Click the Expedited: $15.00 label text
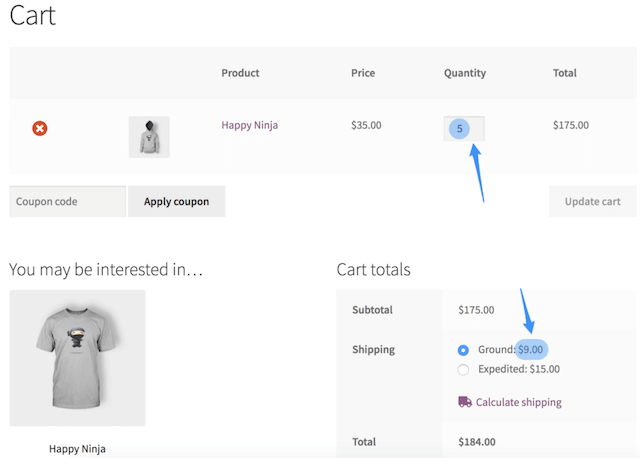The height and width of the screenshot is (458, 640). 518,369
